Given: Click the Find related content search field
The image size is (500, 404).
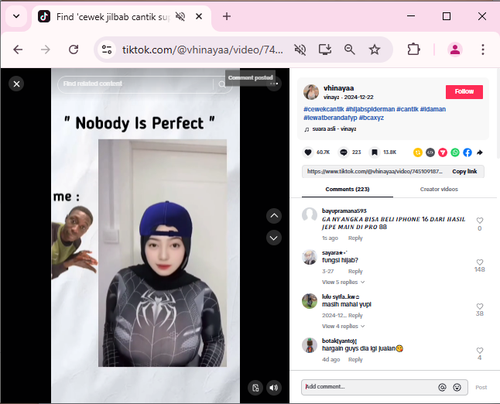Looking at the screenshot, I should tap(135, 84).
